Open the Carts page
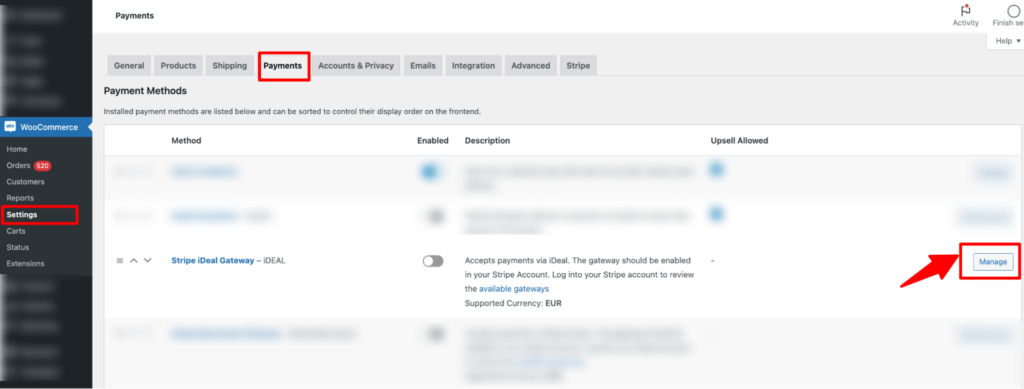This screenshot has height=389, width=1024. (16, 231)
